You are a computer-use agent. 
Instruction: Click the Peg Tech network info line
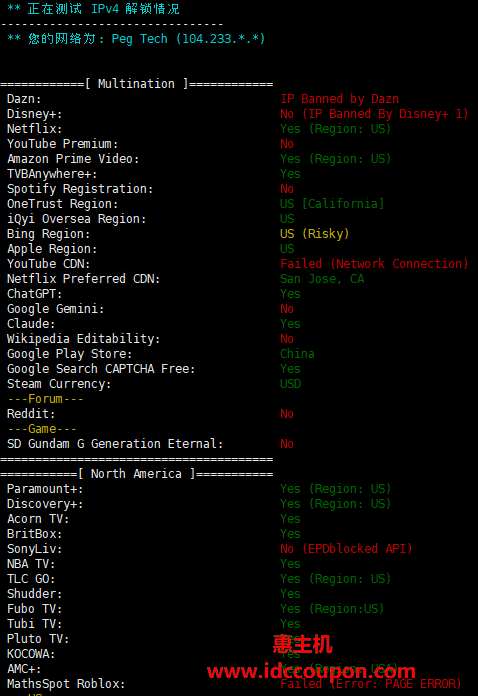[x=136, y=39]
